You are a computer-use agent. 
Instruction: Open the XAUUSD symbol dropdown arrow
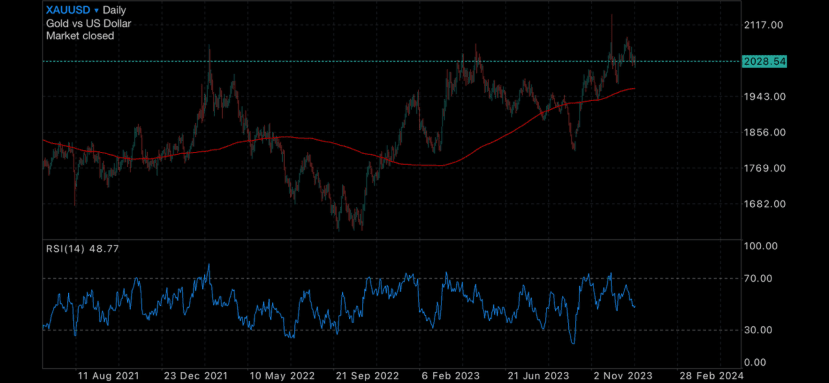point(96,10)
